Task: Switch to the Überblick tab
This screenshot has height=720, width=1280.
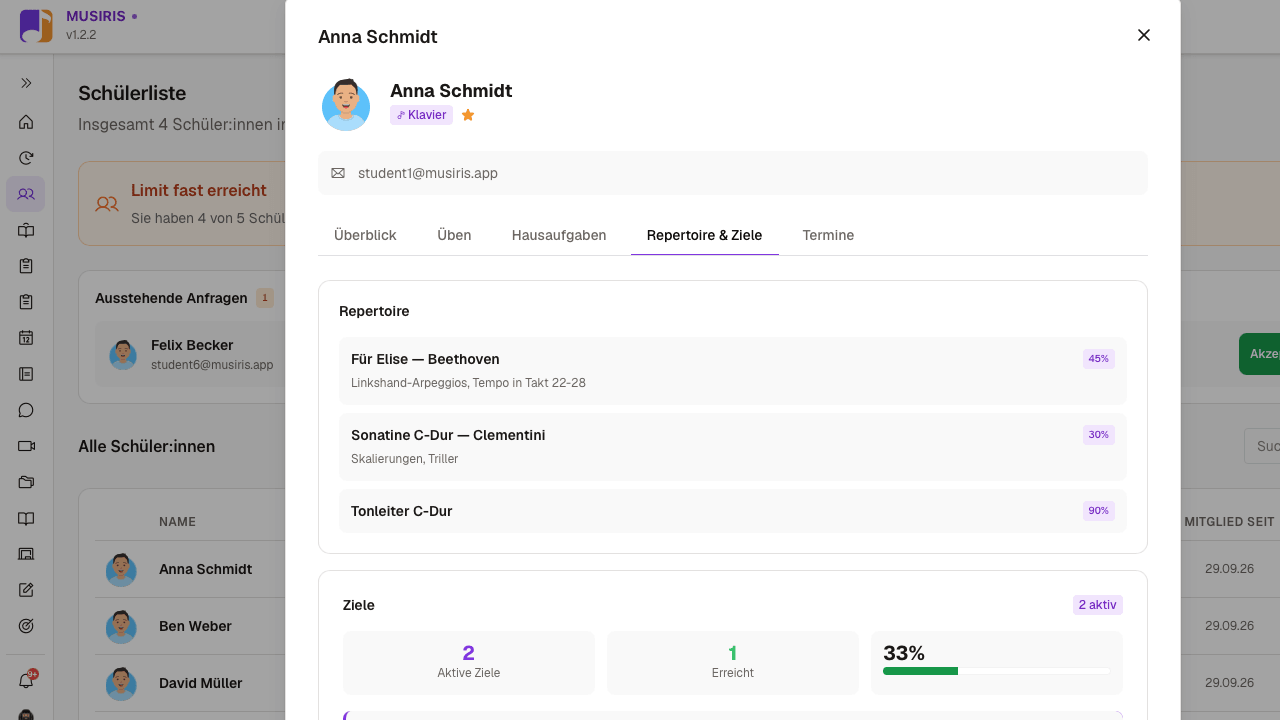Action: click(x=365, y=235)
